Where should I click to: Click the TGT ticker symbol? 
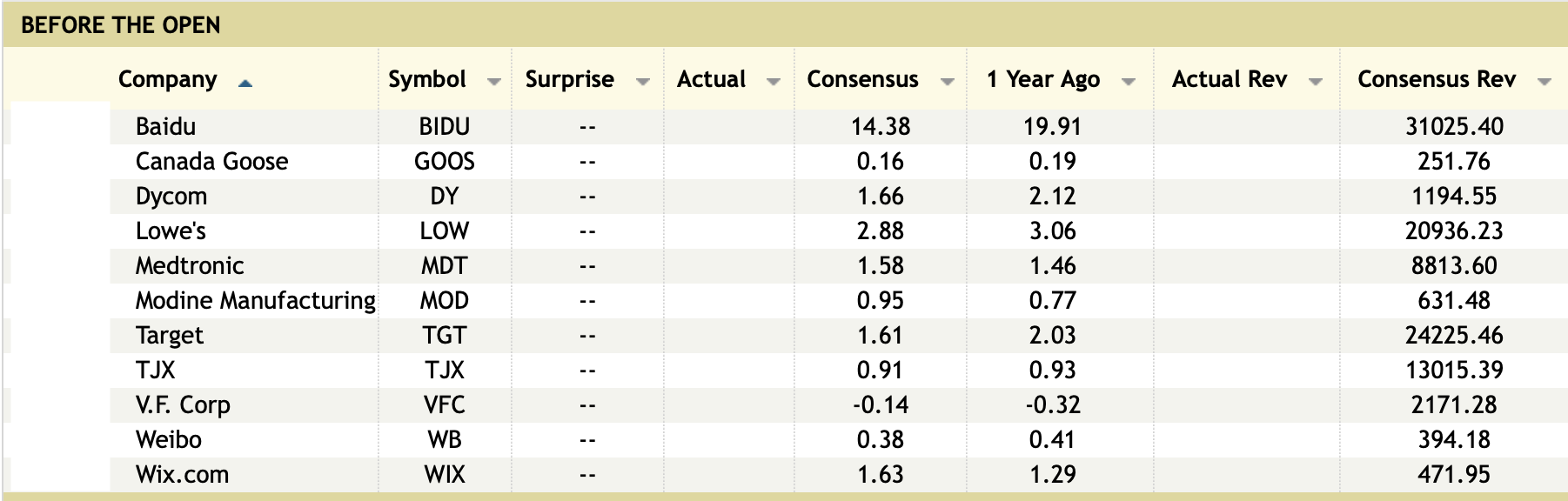pyautogui.click(x=444, y=336)
